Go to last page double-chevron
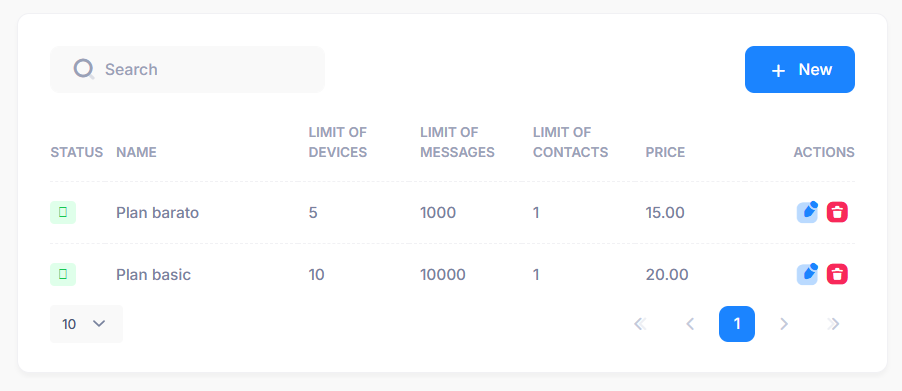Image resolution: width=902 pixels, height=391 pixels. pos(834,324)
